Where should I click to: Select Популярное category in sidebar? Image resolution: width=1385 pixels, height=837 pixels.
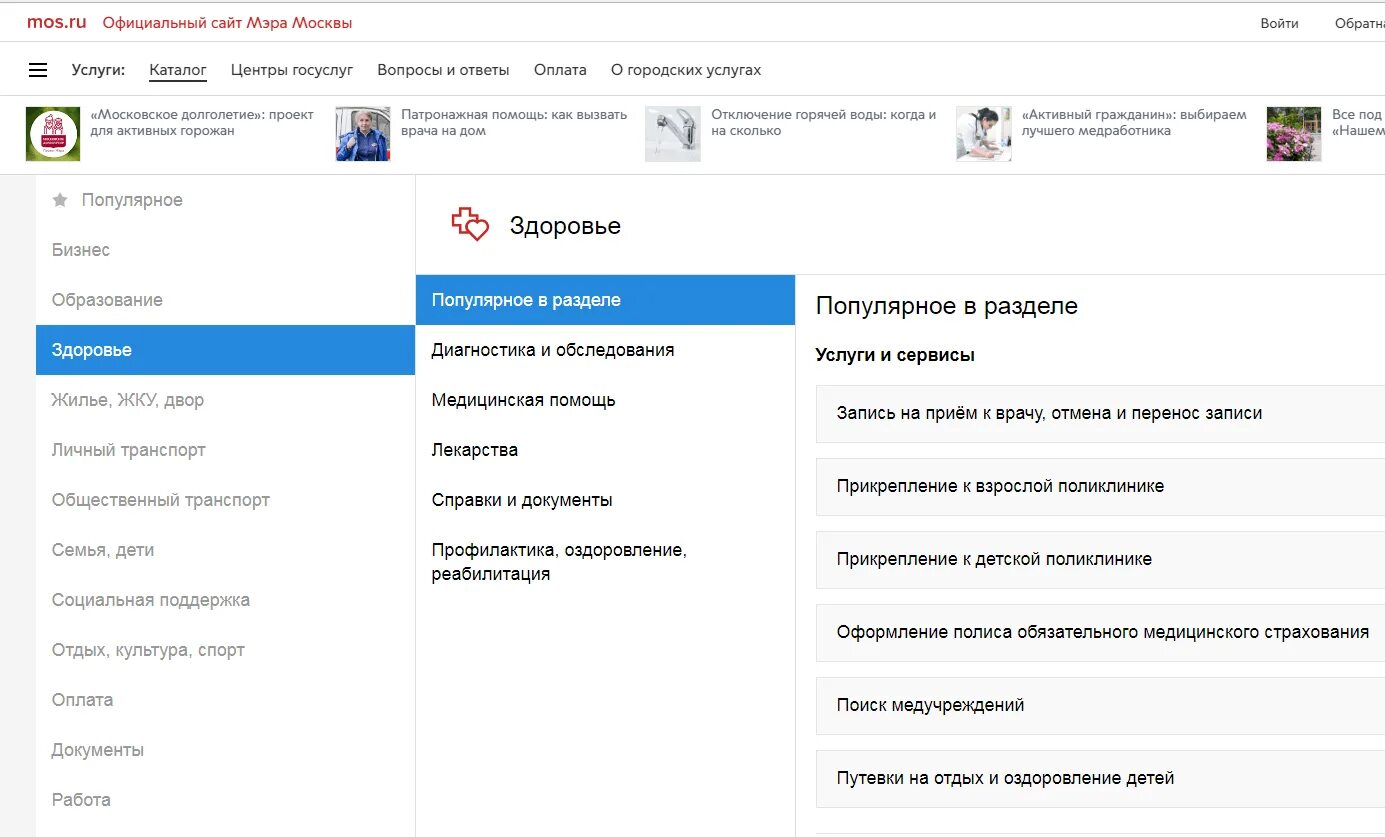click(225, 200)
